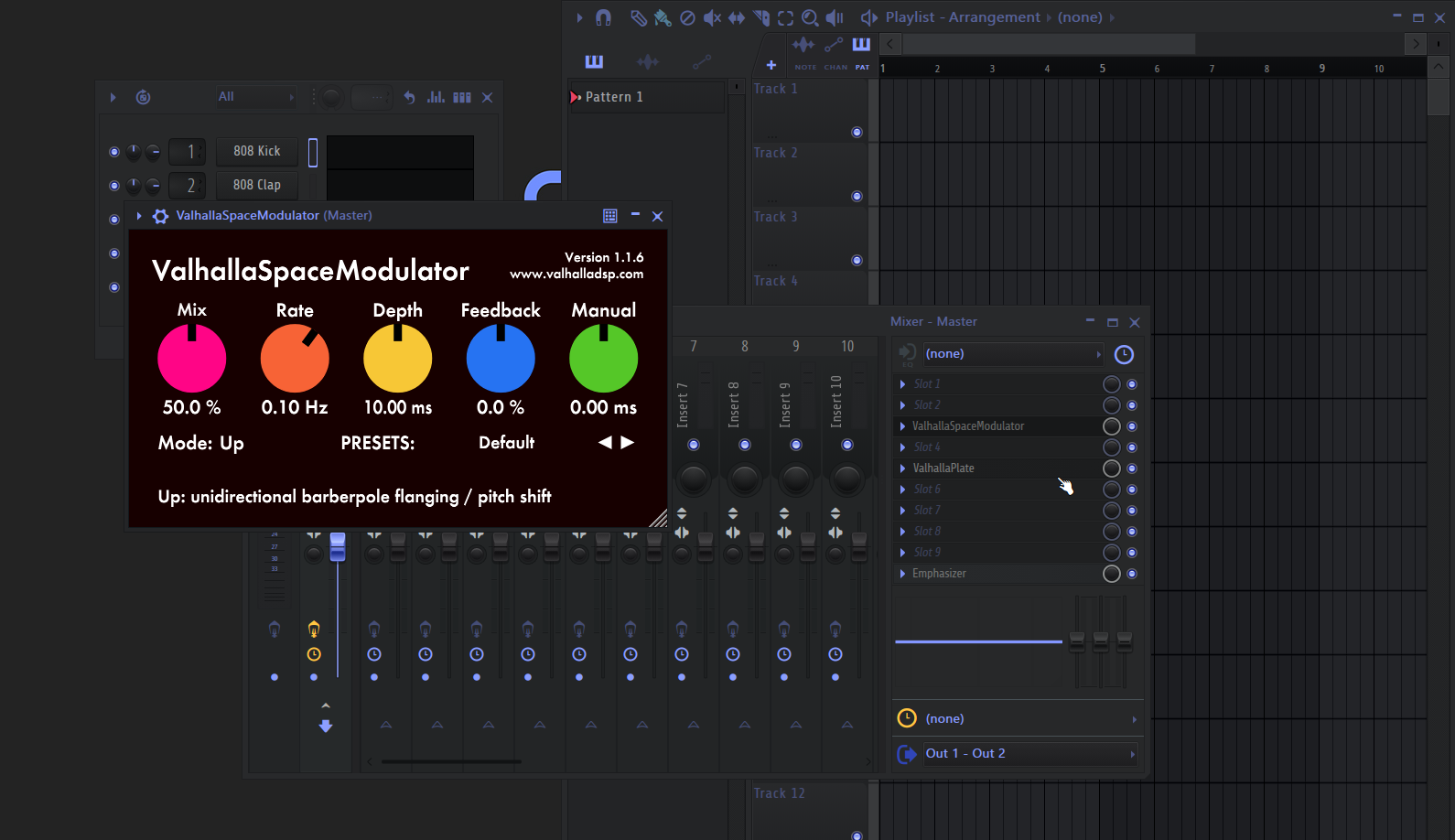Adjust ValhallaSpaceModulator slot mix level knob

click(x=1112, y=426)
